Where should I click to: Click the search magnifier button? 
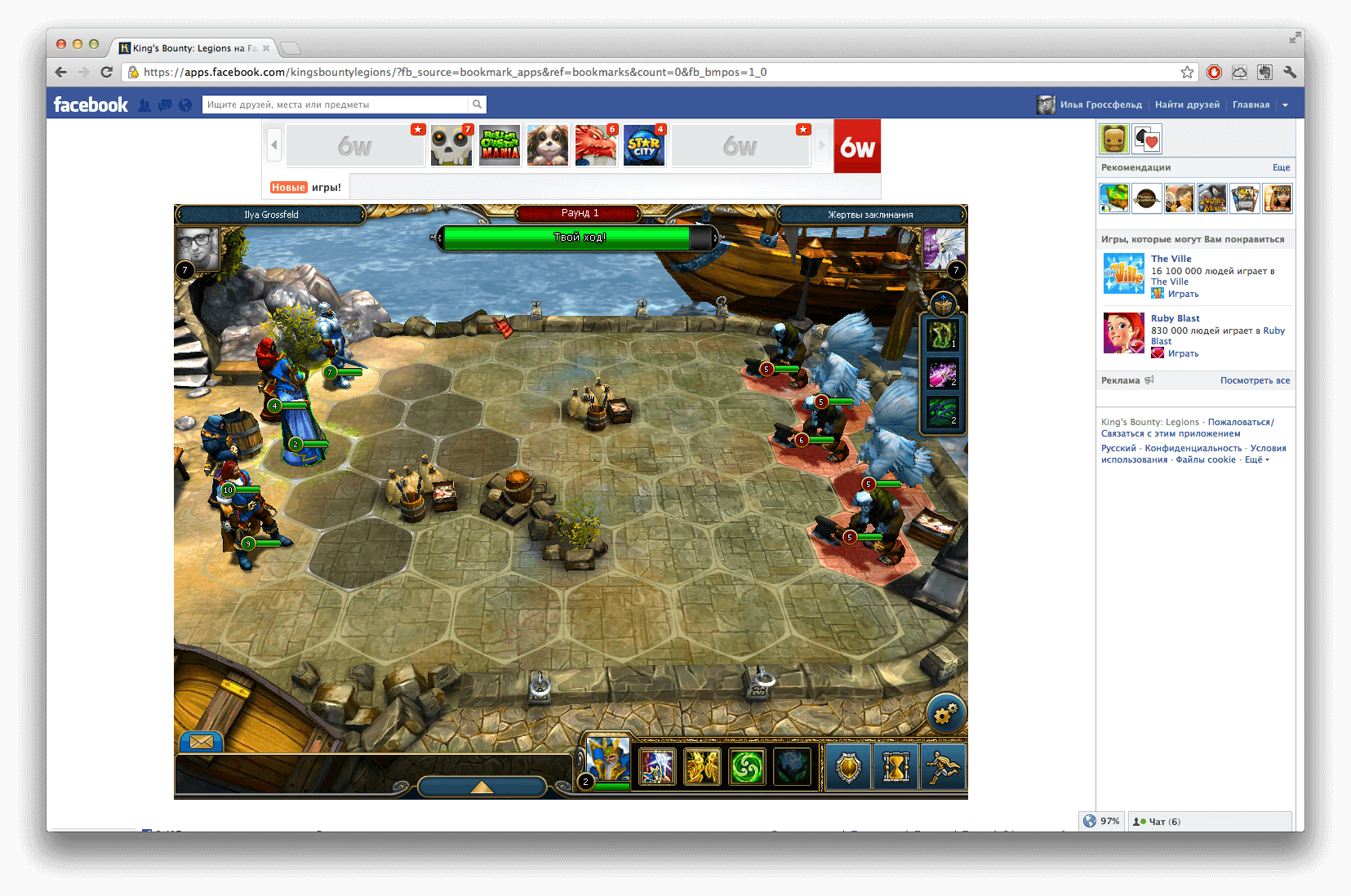(x=477, y=104)
